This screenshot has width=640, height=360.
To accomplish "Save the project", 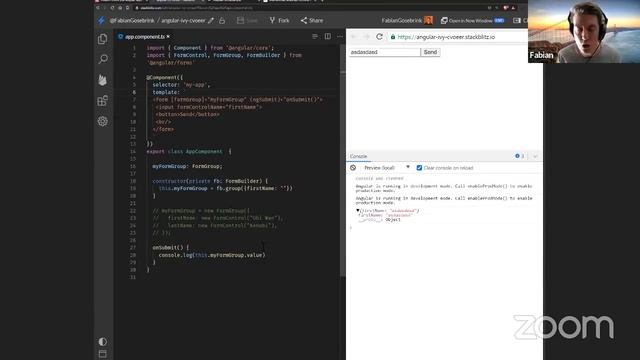I will point(247,20).
